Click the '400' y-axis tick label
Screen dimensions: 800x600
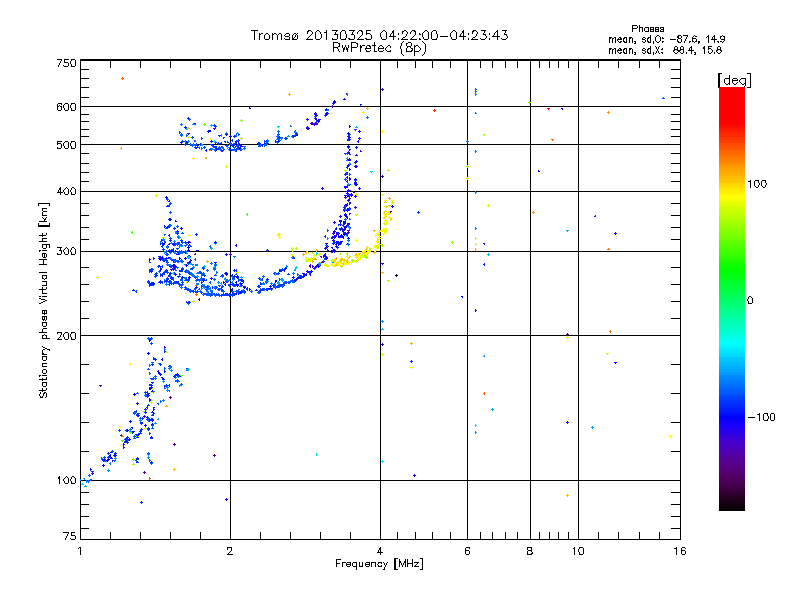click(x=66, y=191)
